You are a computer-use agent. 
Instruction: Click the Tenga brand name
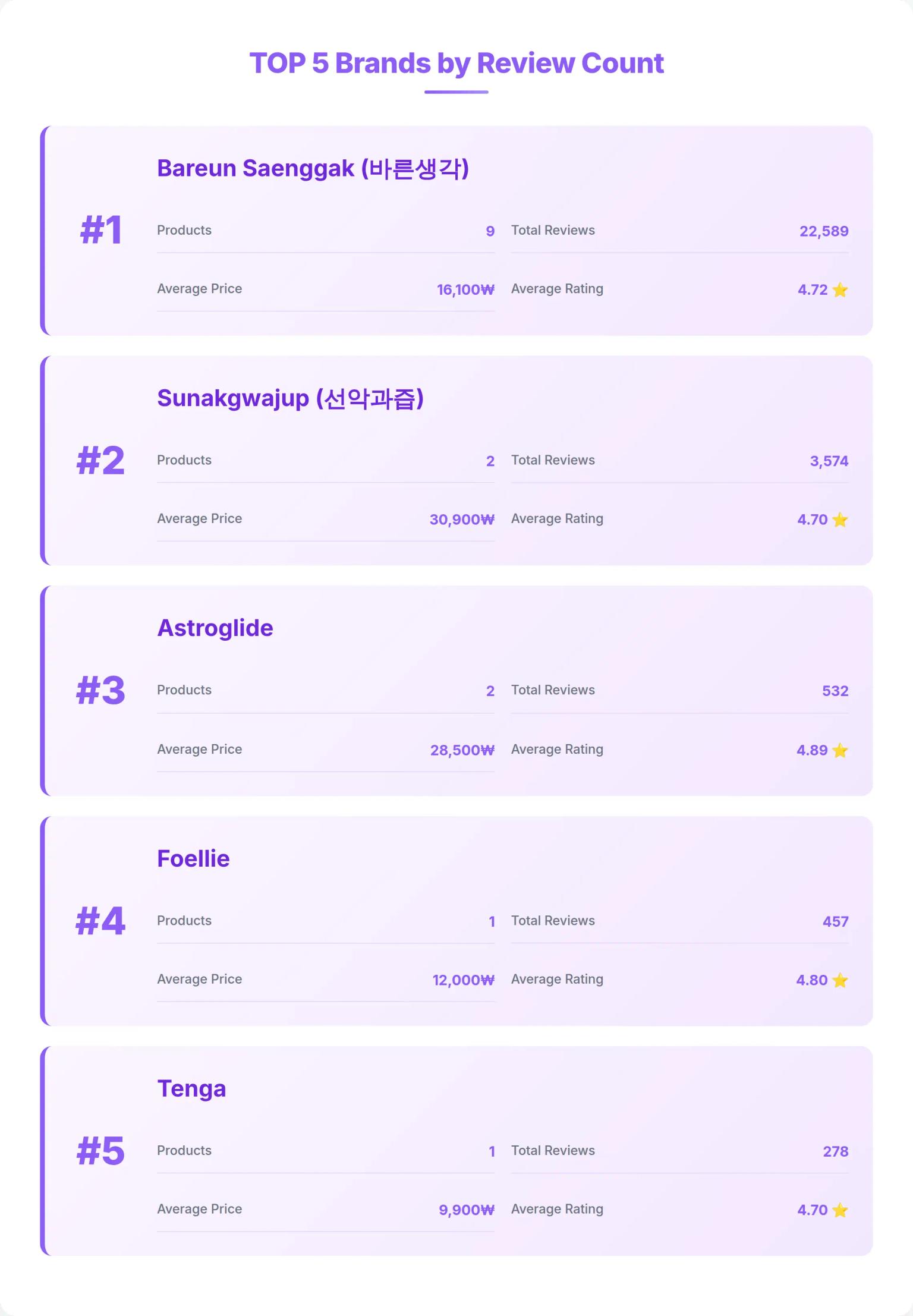coord(191,1089)
